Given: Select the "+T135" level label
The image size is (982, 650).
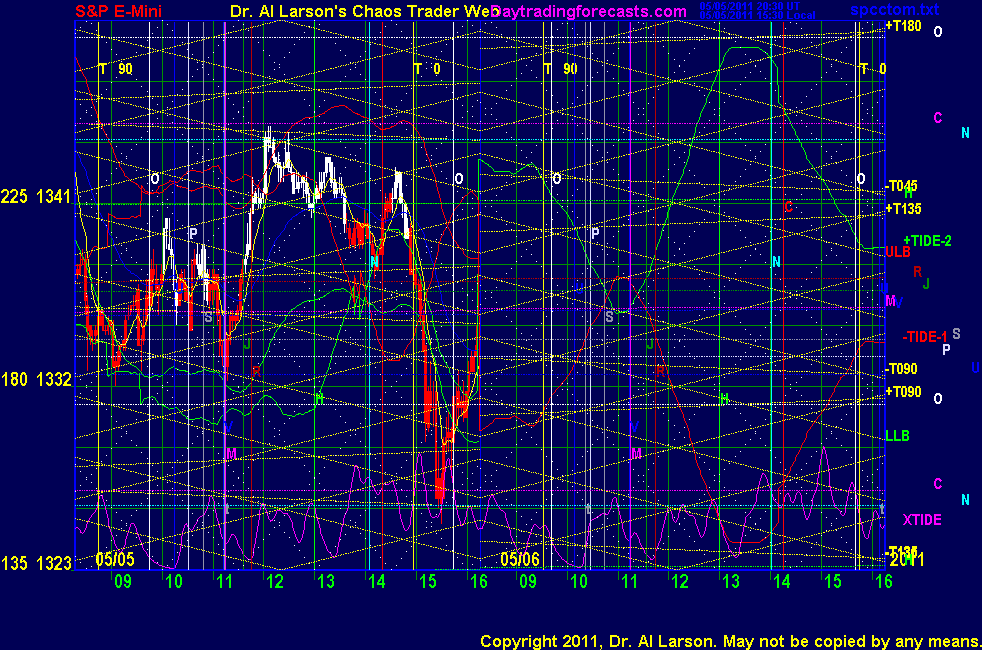Looking at the screenshot, I should tap(903, 209).
